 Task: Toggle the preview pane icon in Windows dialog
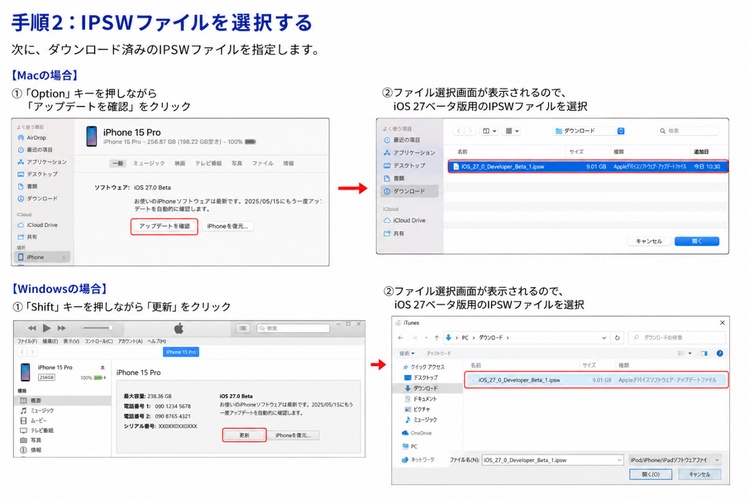[704, 353]
